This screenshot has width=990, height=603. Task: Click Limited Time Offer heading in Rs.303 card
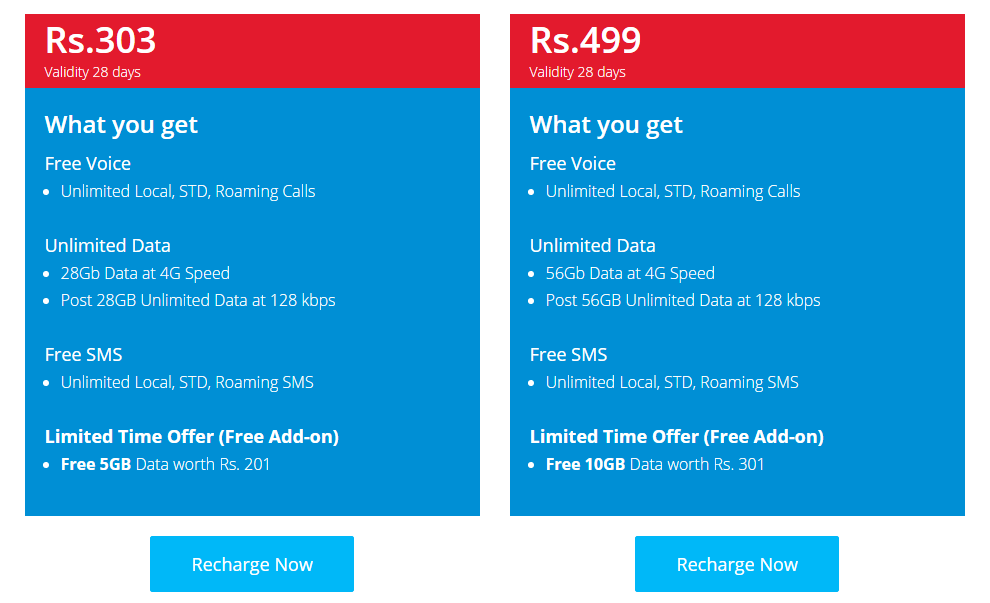[x=192, y=437]
